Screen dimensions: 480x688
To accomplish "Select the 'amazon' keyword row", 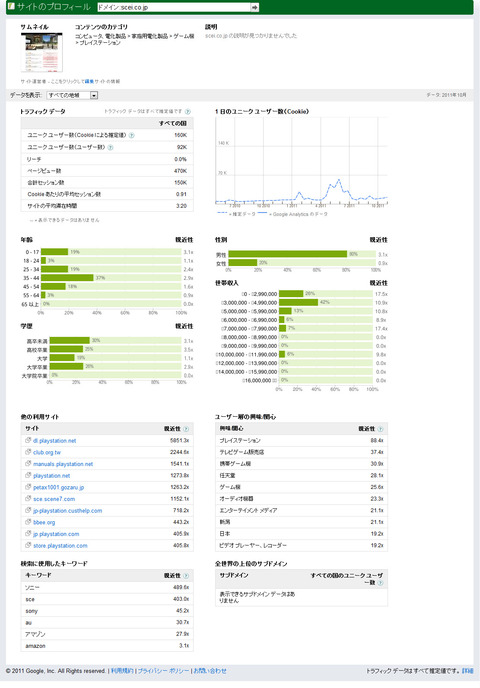I will 107,646.
